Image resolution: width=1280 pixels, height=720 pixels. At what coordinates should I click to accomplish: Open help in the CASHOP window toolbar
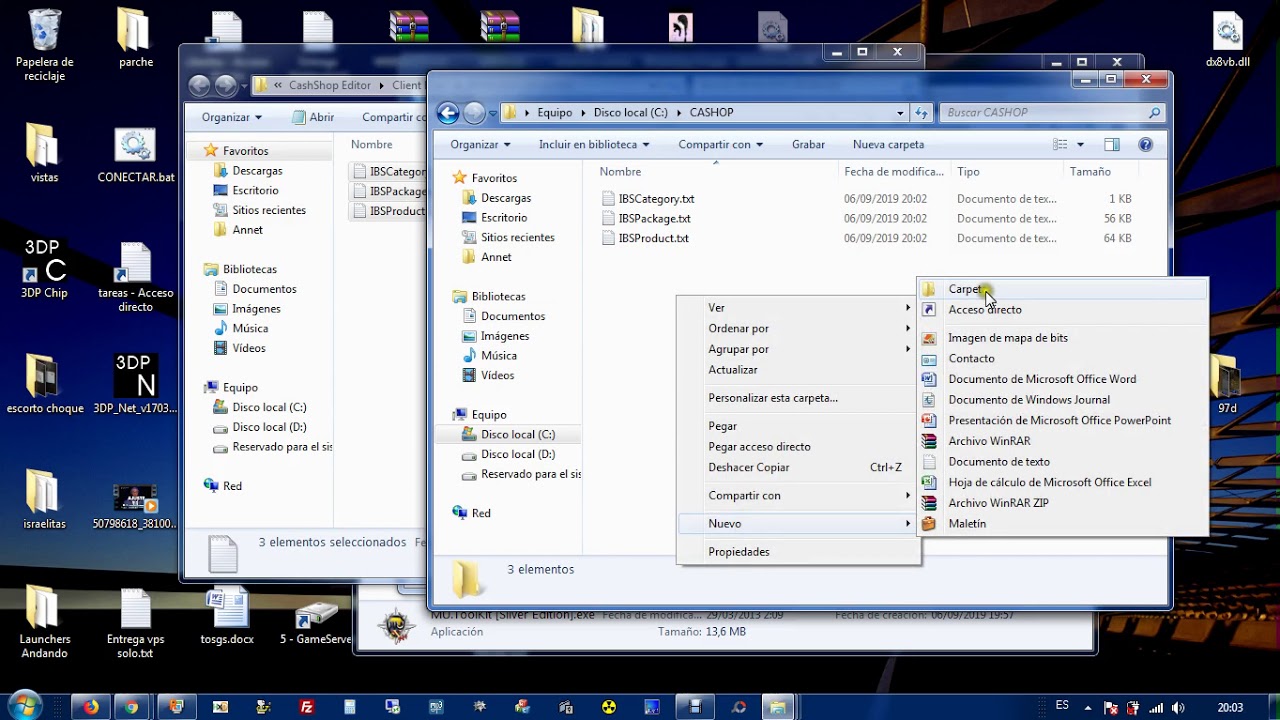[x=1146, y=145]
